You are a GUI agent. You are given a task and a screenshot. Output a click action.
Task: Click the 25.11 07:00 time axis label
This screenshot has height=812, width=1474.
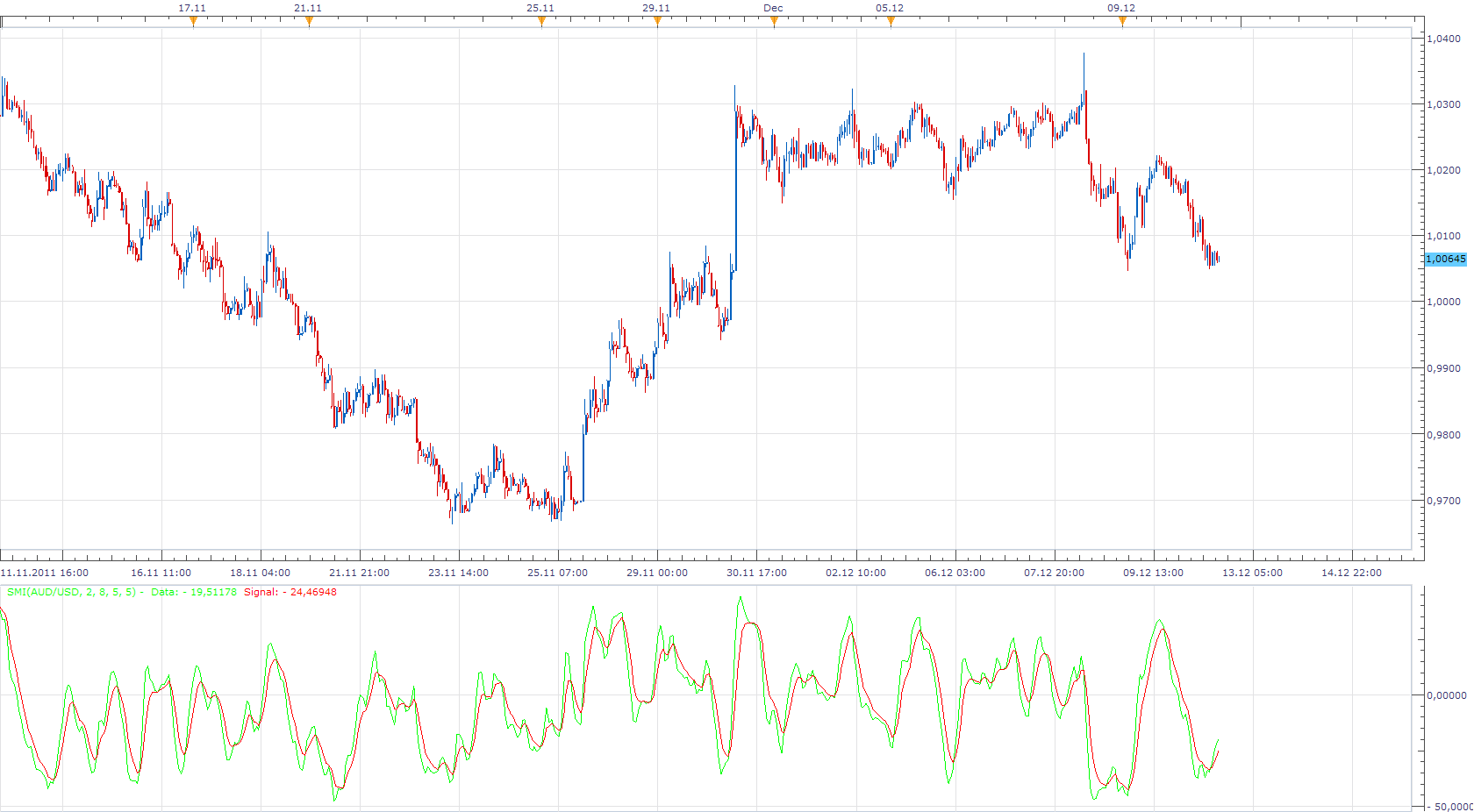pos(558,573)
